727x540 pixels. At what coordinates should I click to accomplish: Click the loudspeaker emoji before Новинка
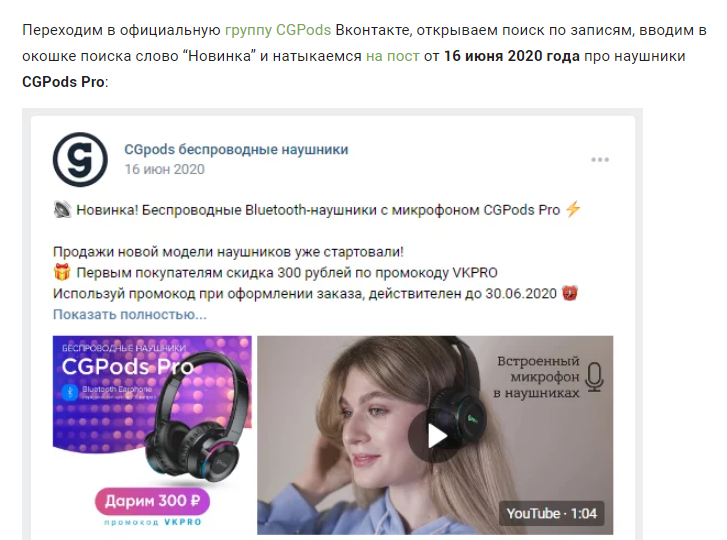point(62,210)
